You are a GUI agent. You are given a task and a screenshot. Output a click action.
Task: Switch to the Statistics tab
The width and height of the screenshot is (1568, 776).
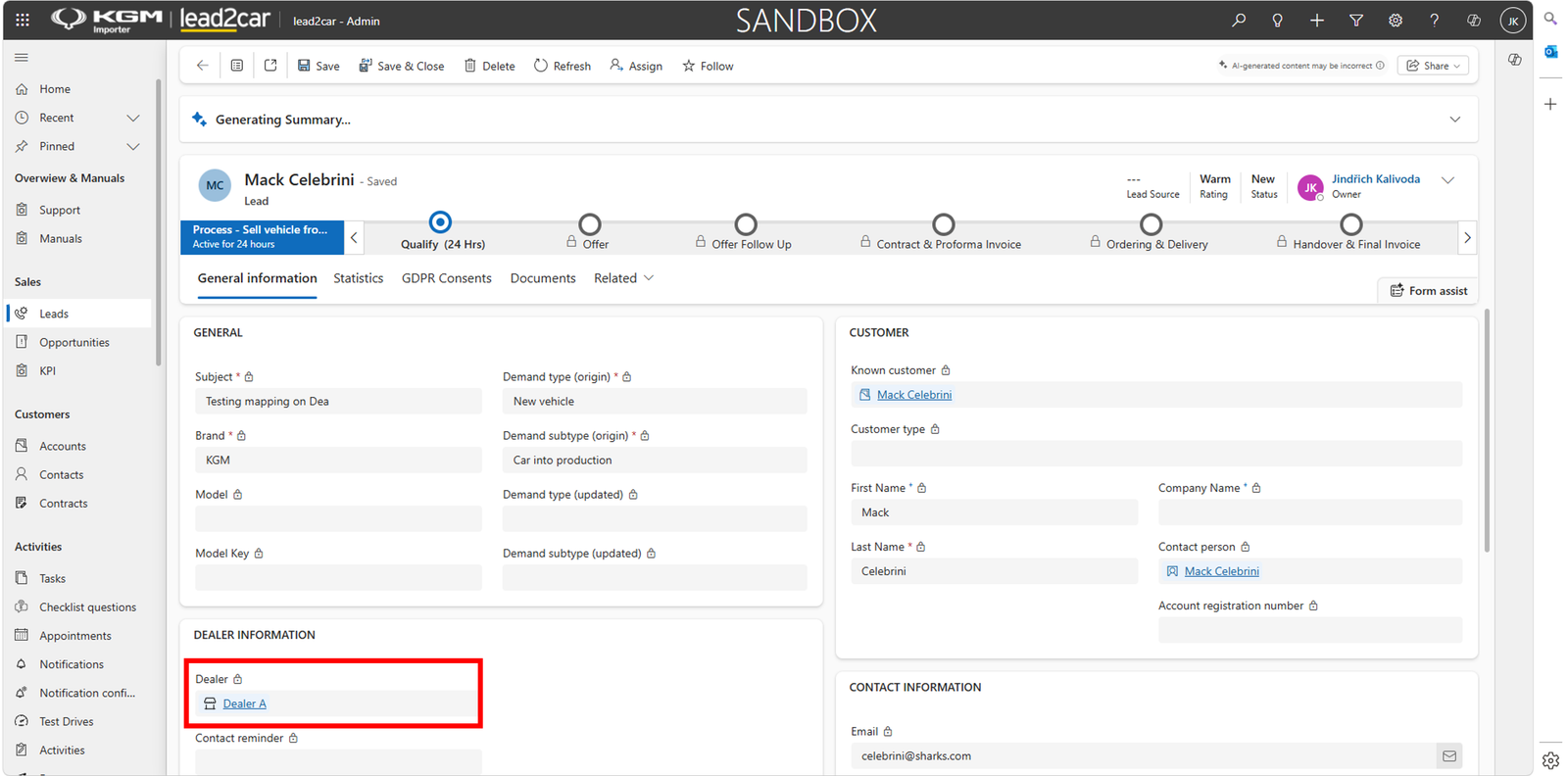(358, 278)
